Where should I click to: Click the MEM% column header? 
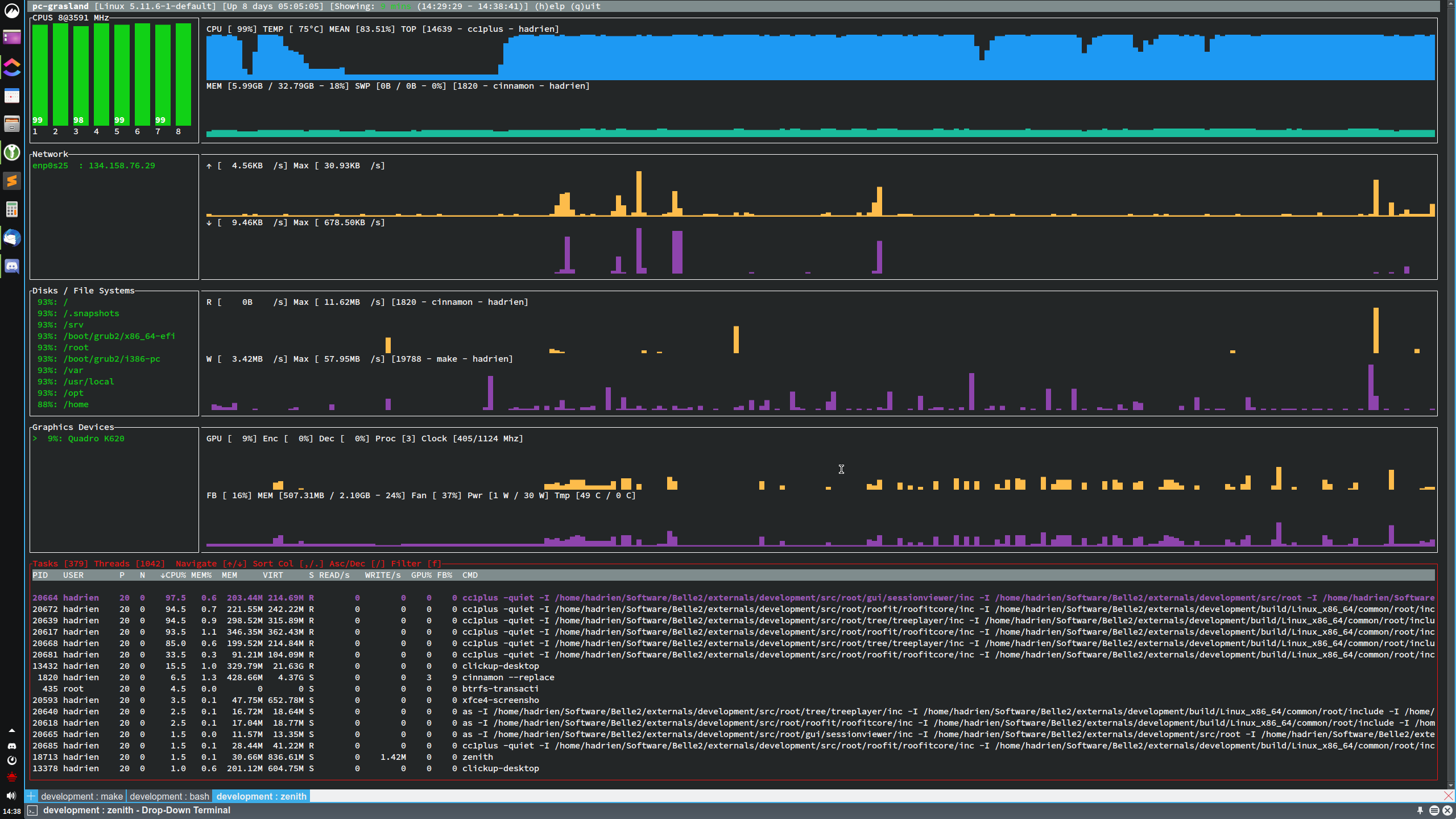201,575
